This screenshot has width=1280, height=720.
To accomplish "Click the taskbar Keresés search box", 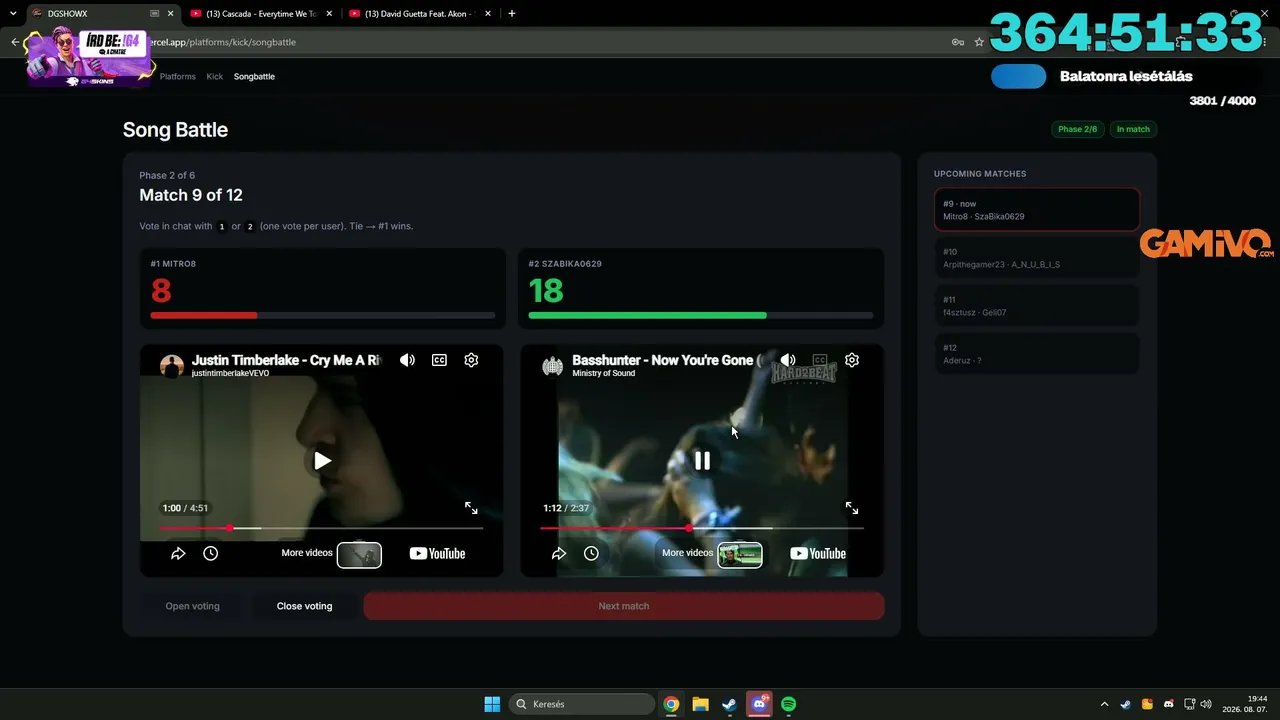I will click(580, 704).
